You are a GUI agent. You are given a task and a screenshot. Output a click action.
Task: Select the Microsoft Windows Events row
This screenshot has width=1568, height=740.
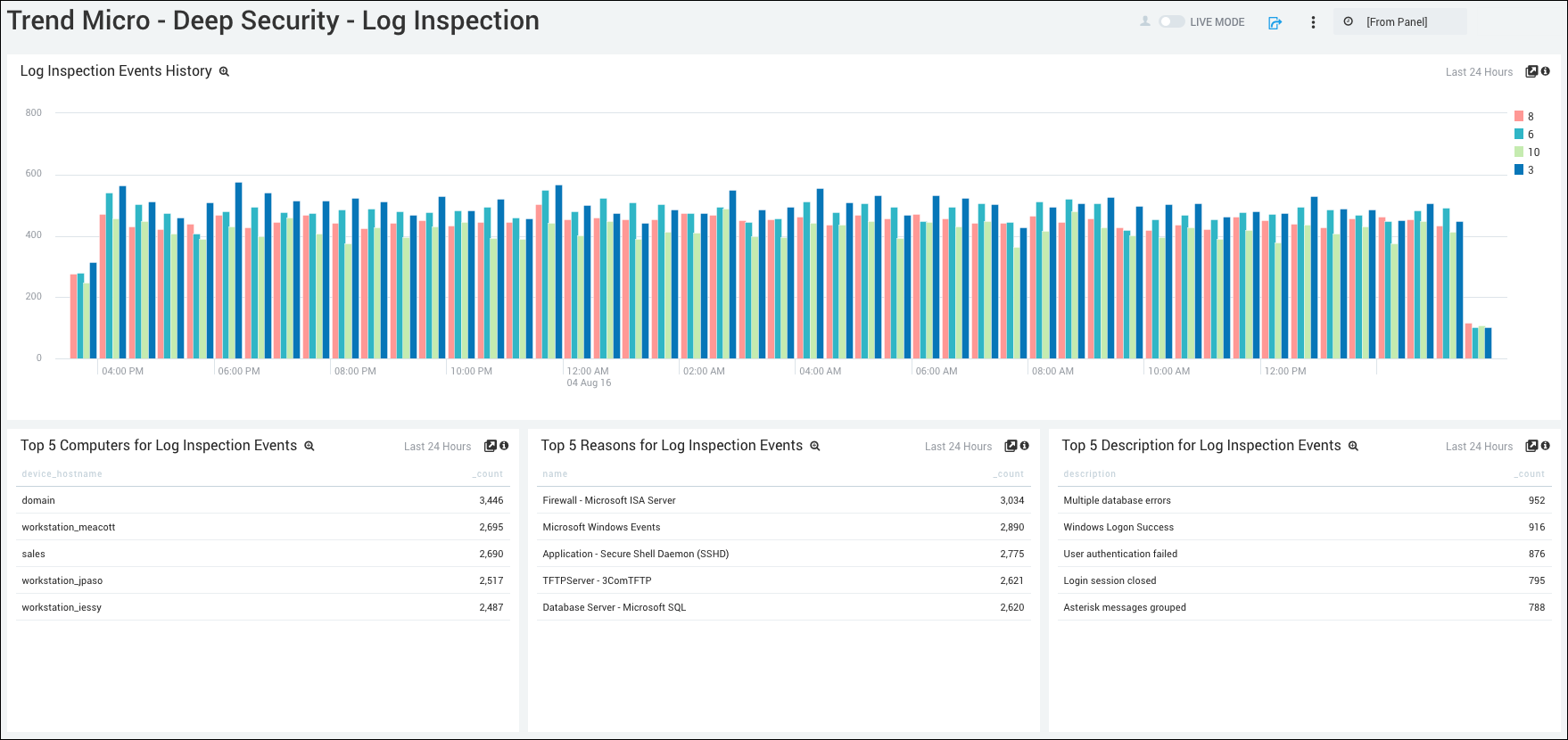click(x=782, y=527)
